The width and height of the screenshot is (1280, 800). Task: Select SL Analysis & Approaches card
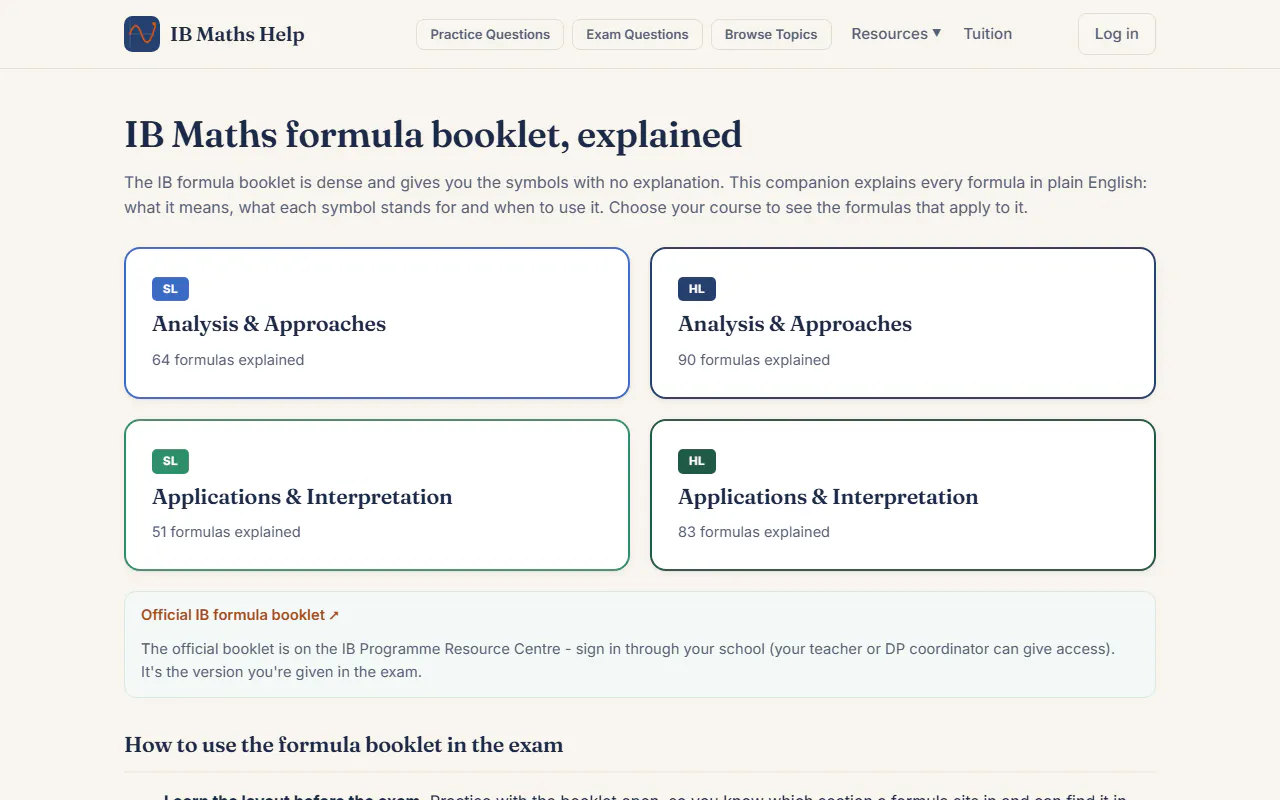coord(377,323)
